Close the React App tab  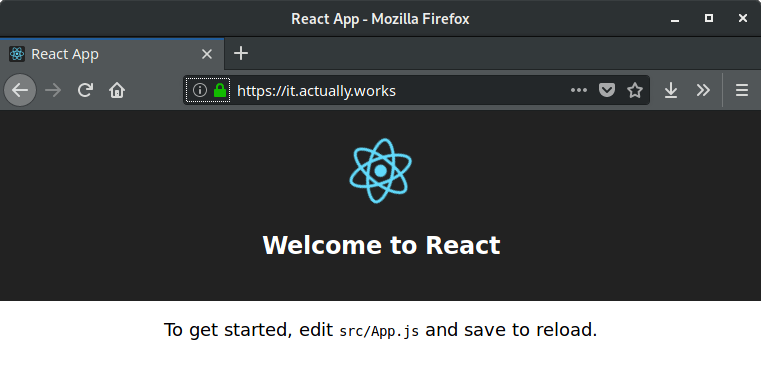coord(207,54)
